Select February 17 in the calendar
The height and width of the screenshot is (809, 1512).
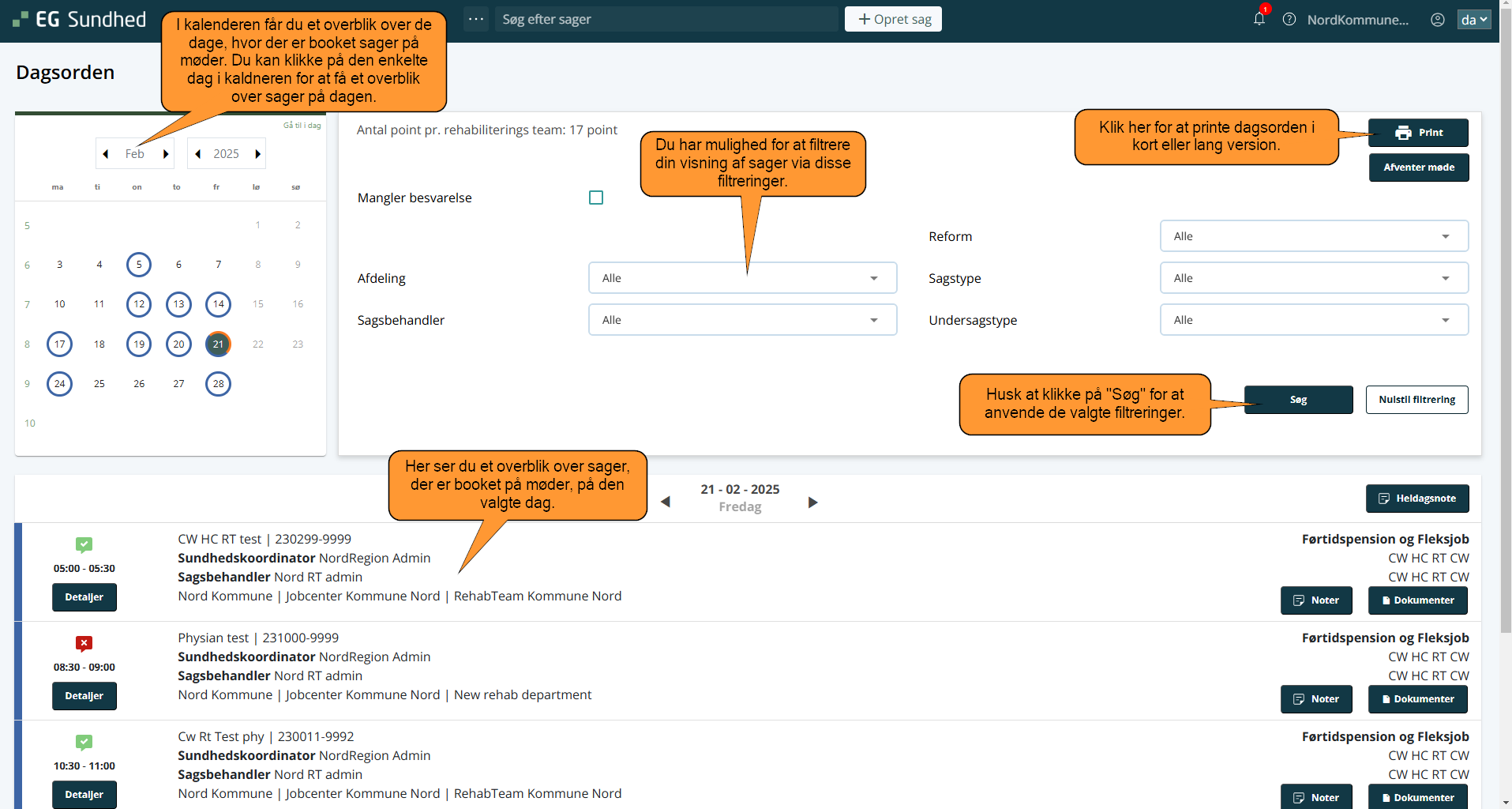[60, 344]
